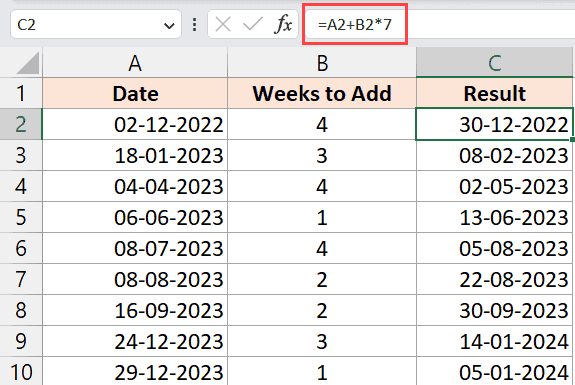Viewport: 575px width, 385px height.
Task: Click the Insert Function fx icon
Action: coord(283,25)
